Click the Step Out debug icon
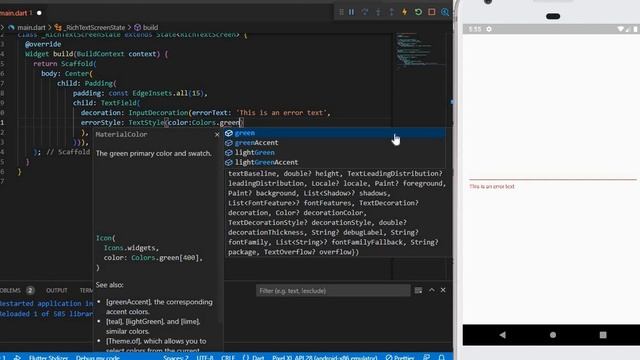The height and width of the screenshot is (360, 640). (x=391, y=12)
